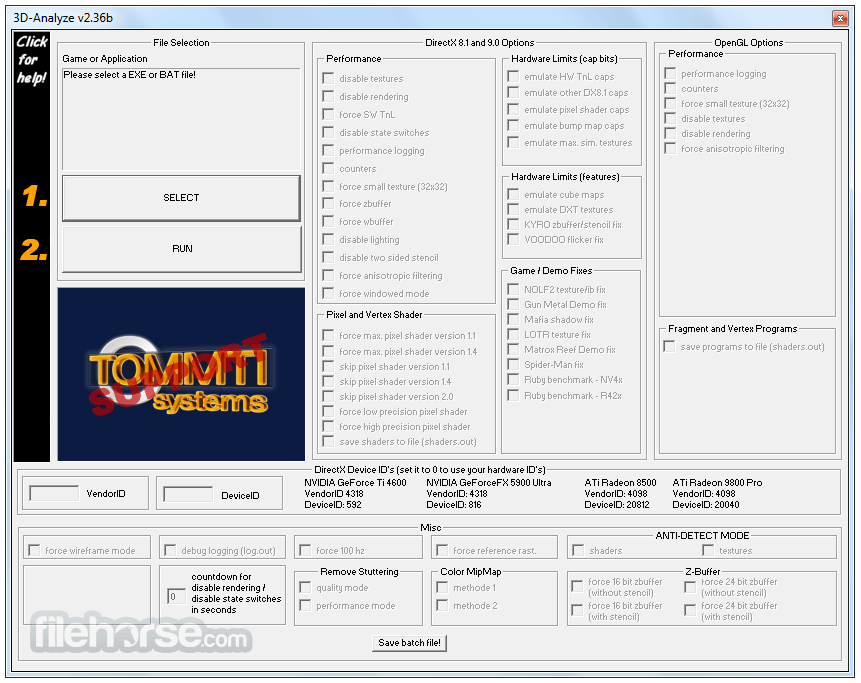Toggle 'force max. pixel shader version 1.1'
Viewport: 861px width, 683px height.
pos(328,335)
